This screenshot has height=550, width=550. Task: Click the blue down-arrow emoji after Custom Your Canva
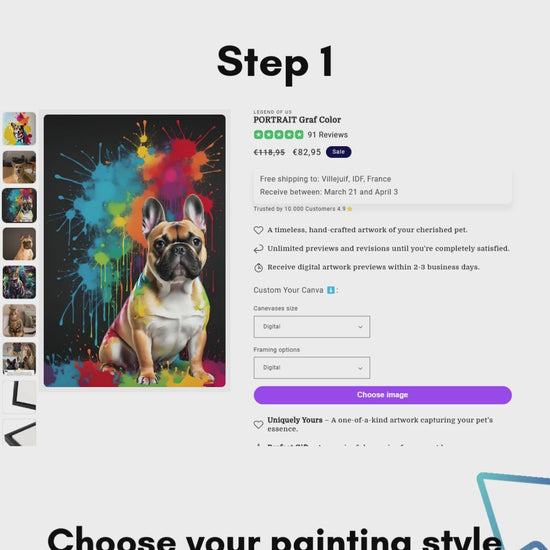point(330,290)
